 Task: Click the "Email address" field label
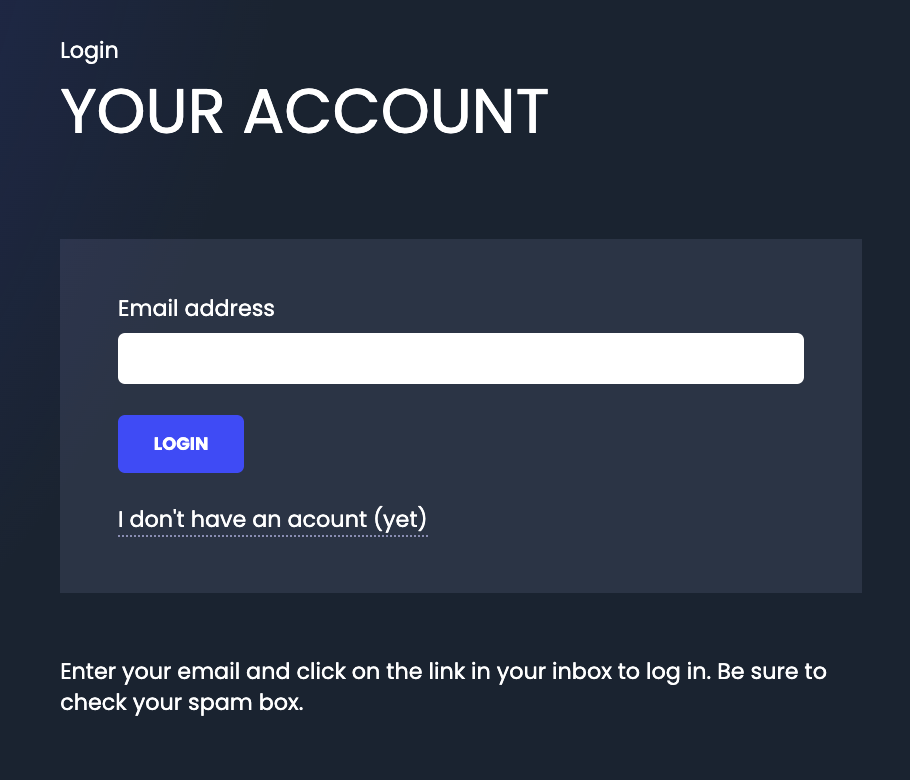click(196, 308)
